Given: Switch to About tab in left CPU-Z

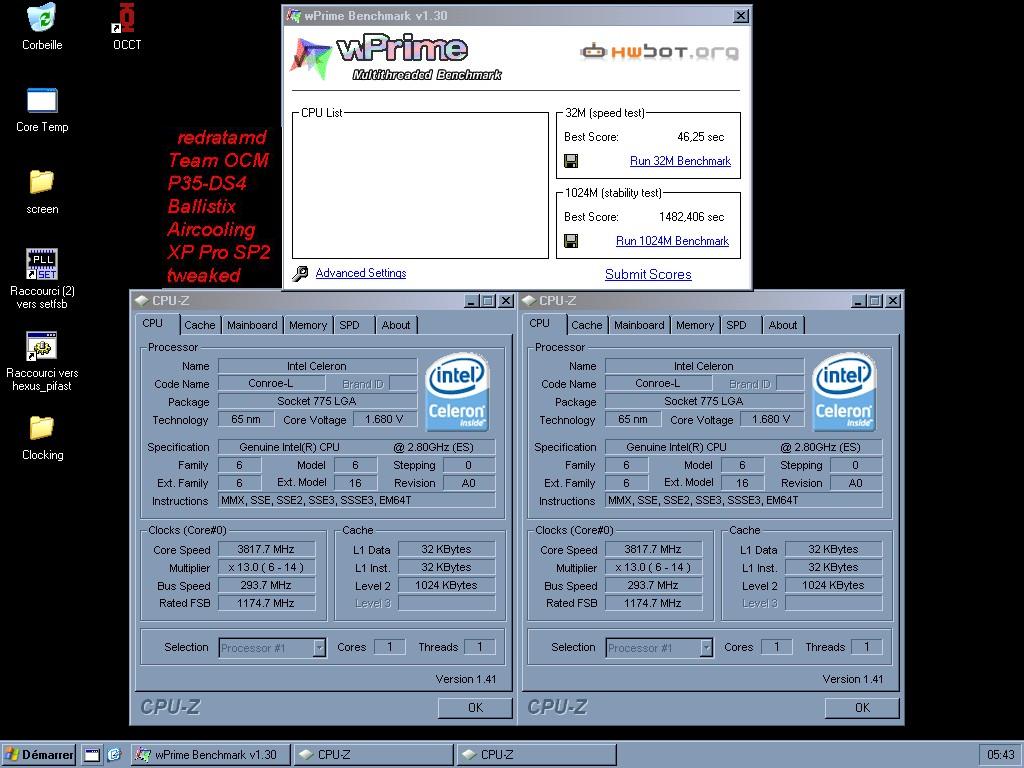Looking at the screenshot, I should click(396, 325).
